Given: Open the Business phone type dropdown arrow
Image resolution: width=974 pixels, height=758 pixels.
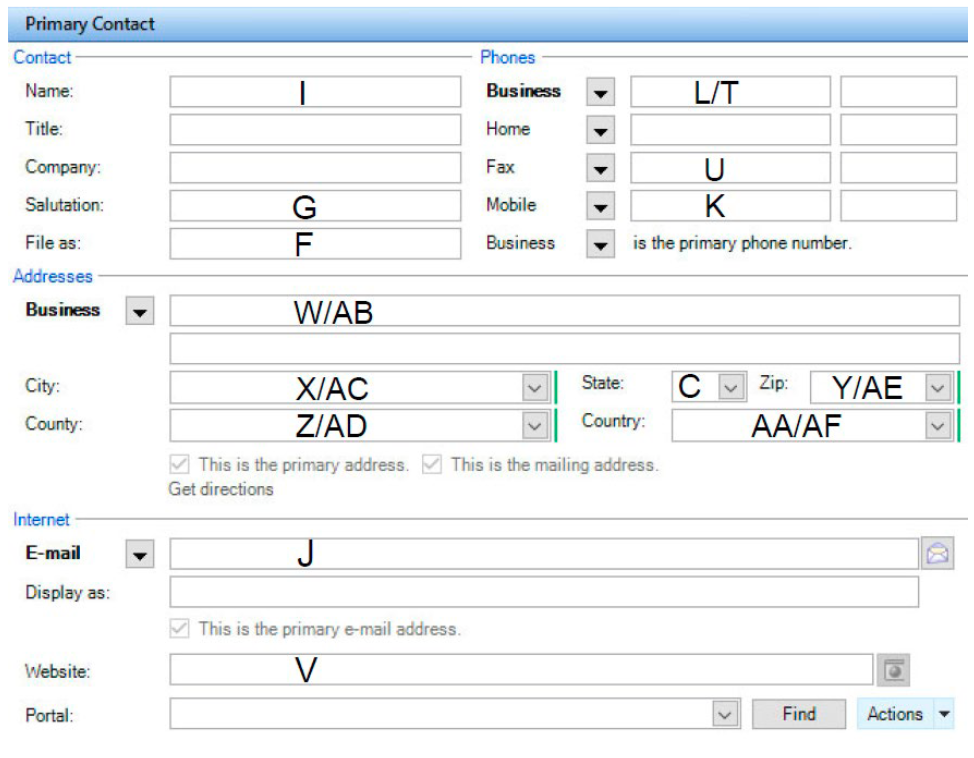Looking at the screenshot, I should [x=600, y=93].
